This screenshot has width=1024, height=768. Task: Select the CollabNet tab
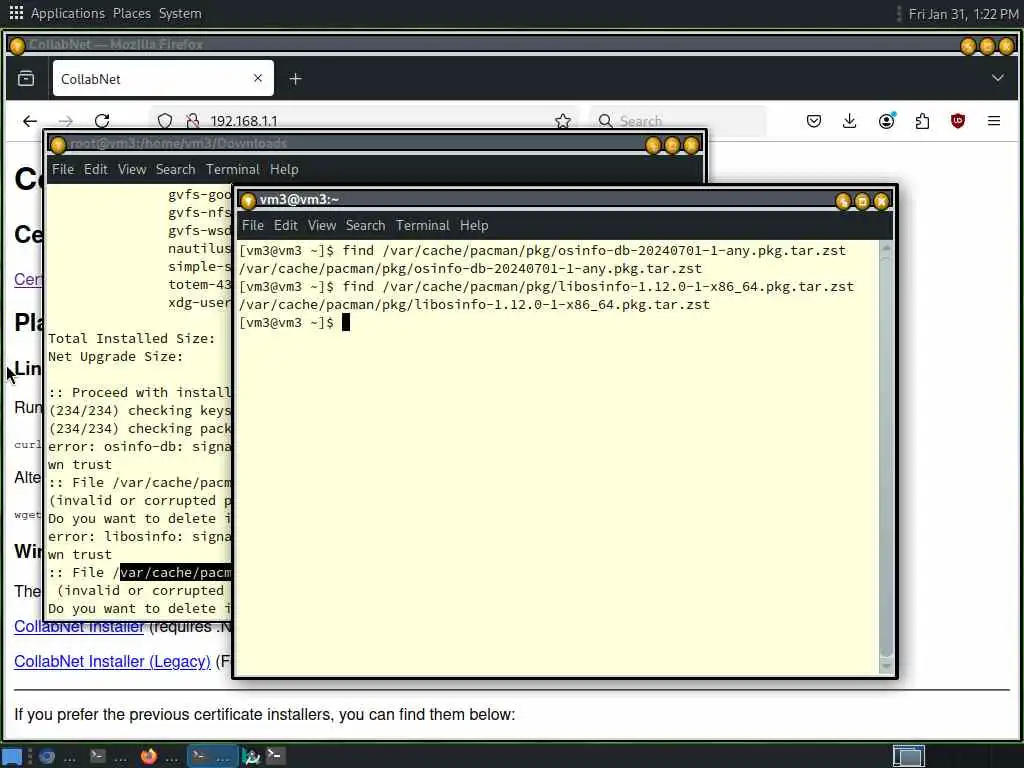[x=163, y=78]
